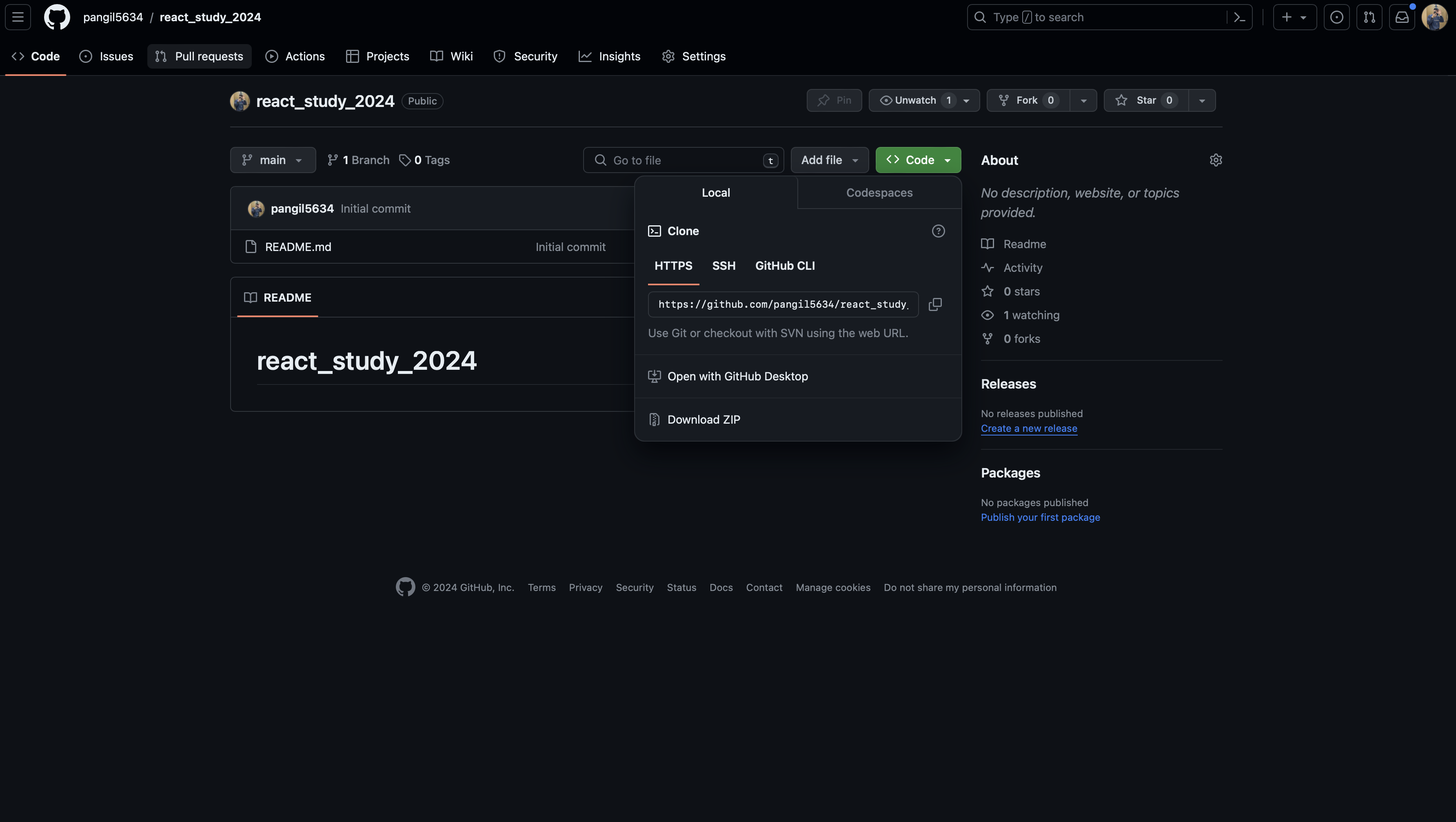Click Download ZIP
The image size is (1456, 822).
pos(703,420)
